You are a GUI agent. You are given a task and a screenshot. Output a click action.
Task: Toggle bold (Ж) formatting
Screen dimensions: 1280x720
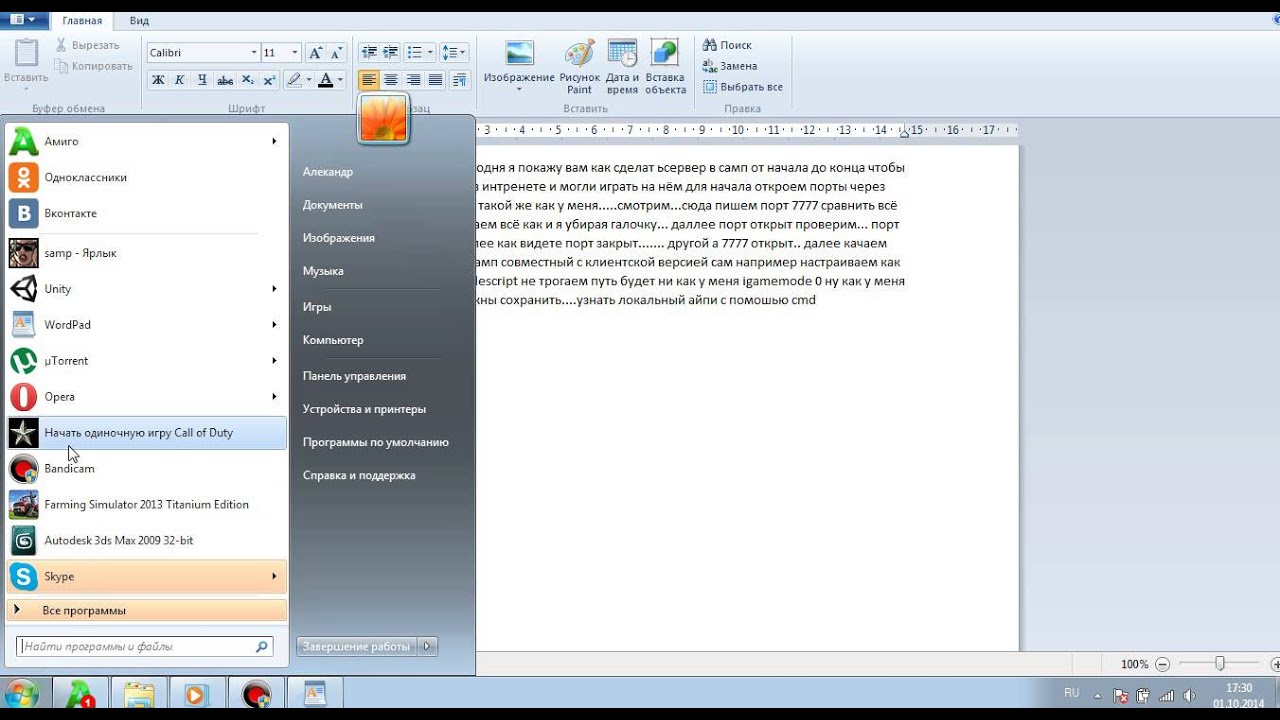(x=158, y=80)
